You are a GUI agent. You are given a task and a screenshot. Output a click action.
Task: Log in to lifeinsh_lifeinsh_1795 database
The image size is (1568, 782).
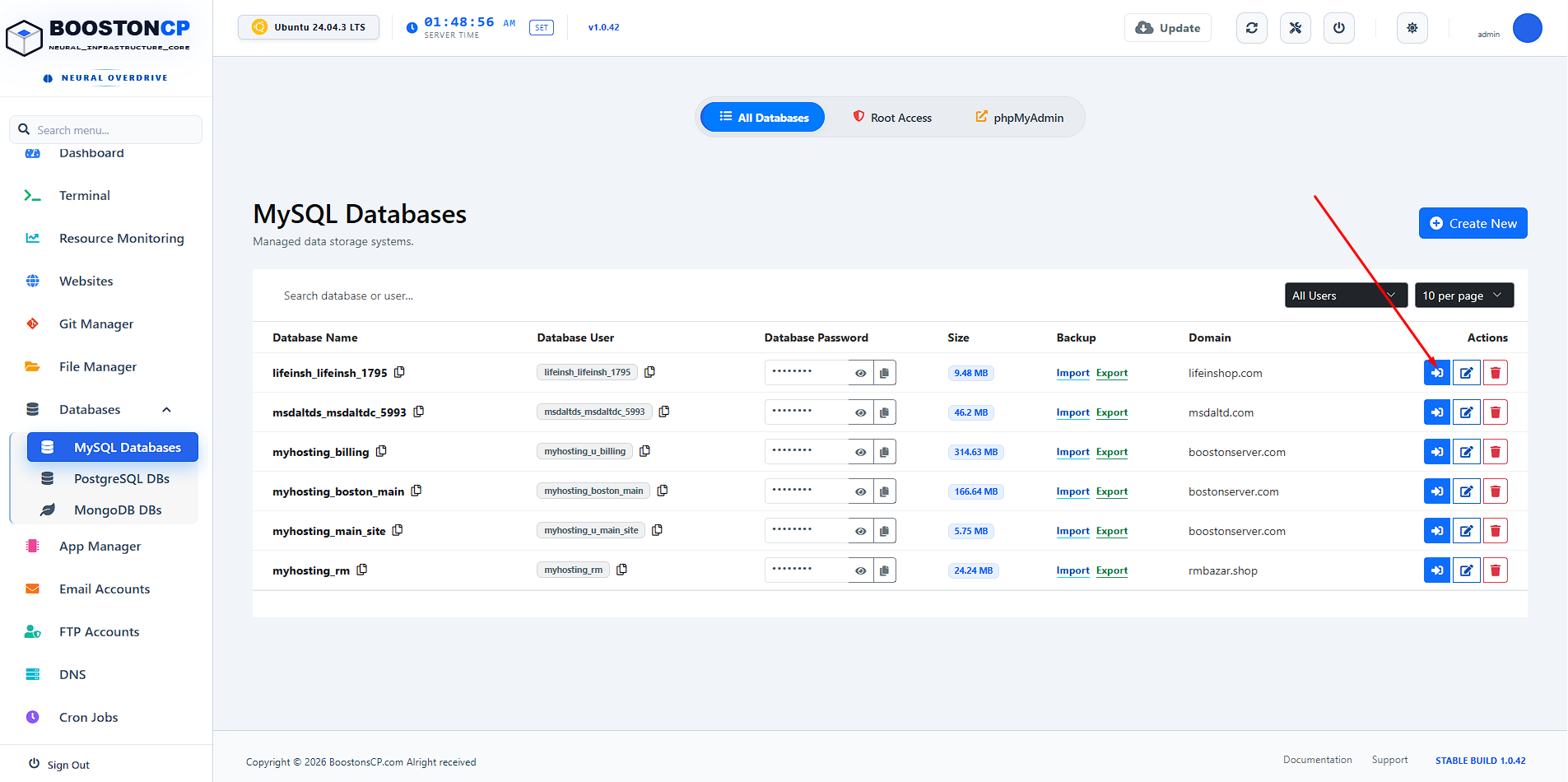(x=1436, y=373)
